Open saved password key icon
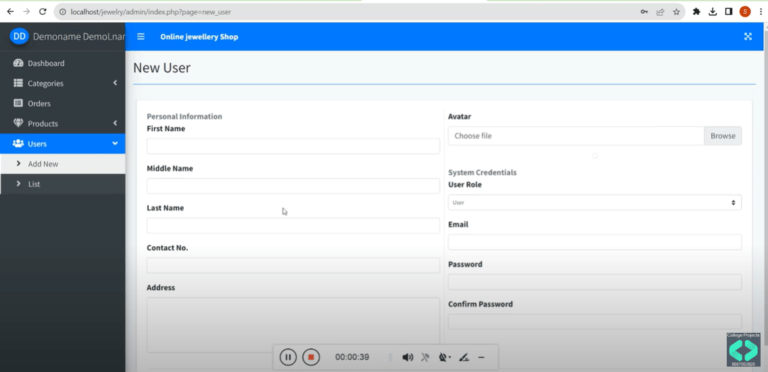 (x=644, y=12)
